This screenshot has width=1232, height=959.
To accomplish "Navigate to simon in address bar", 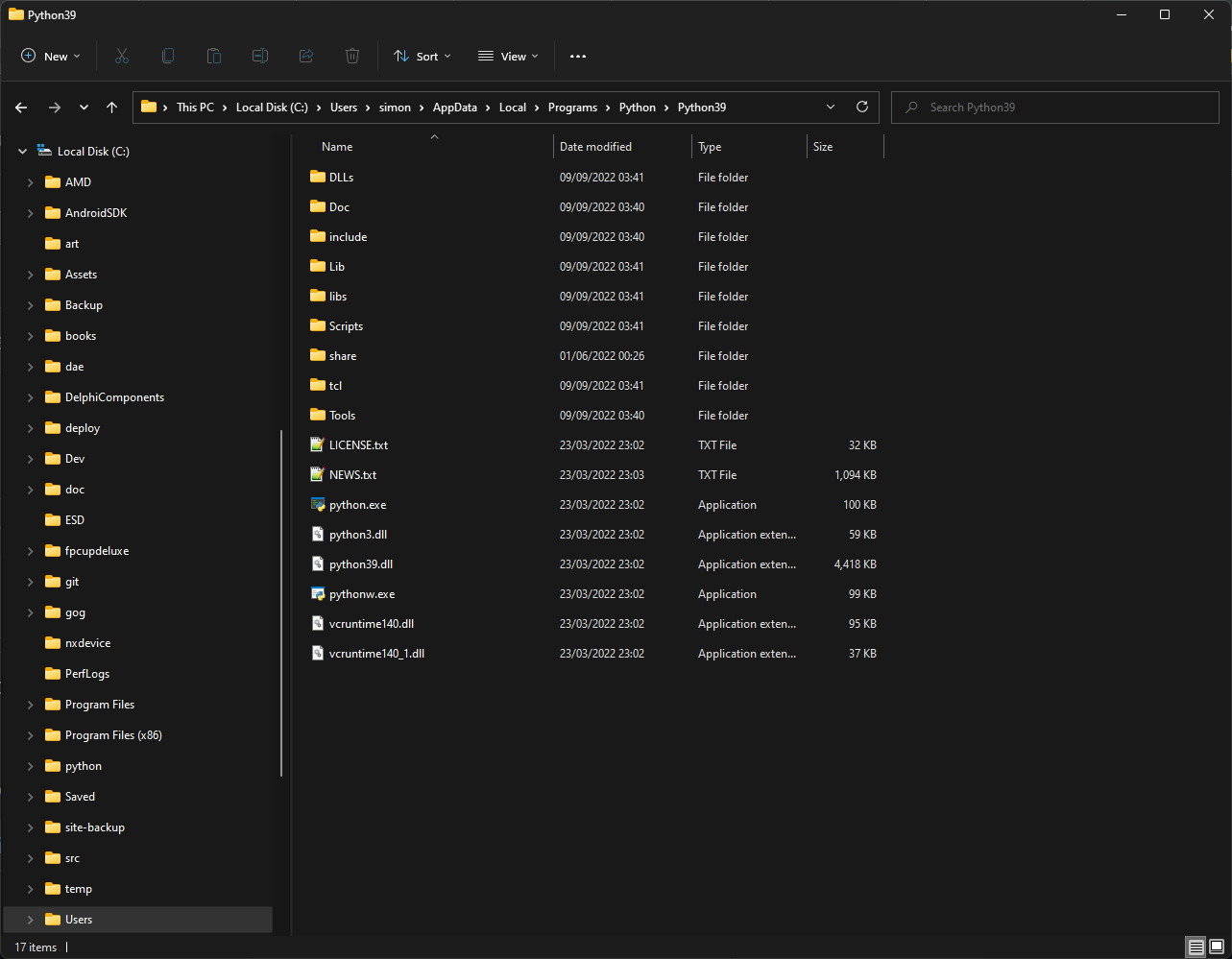I will 395,108.
